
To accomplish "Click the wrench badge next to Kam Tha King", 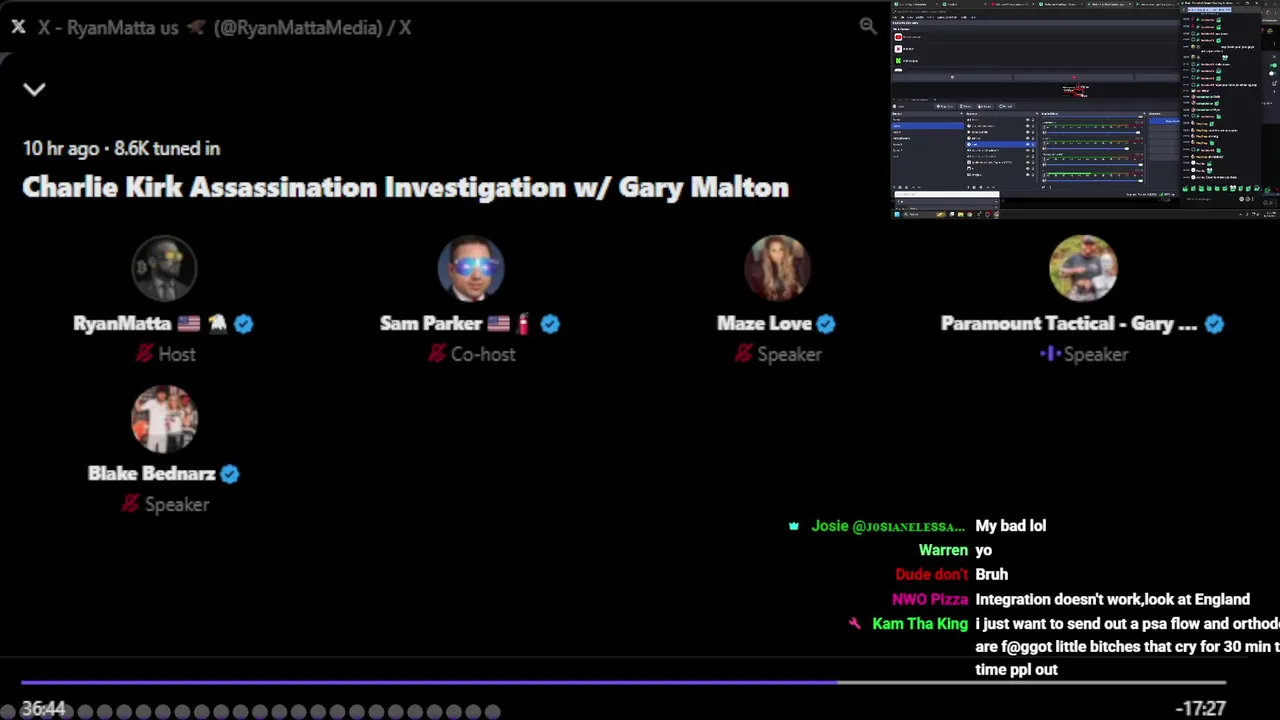I will point(855,624).
